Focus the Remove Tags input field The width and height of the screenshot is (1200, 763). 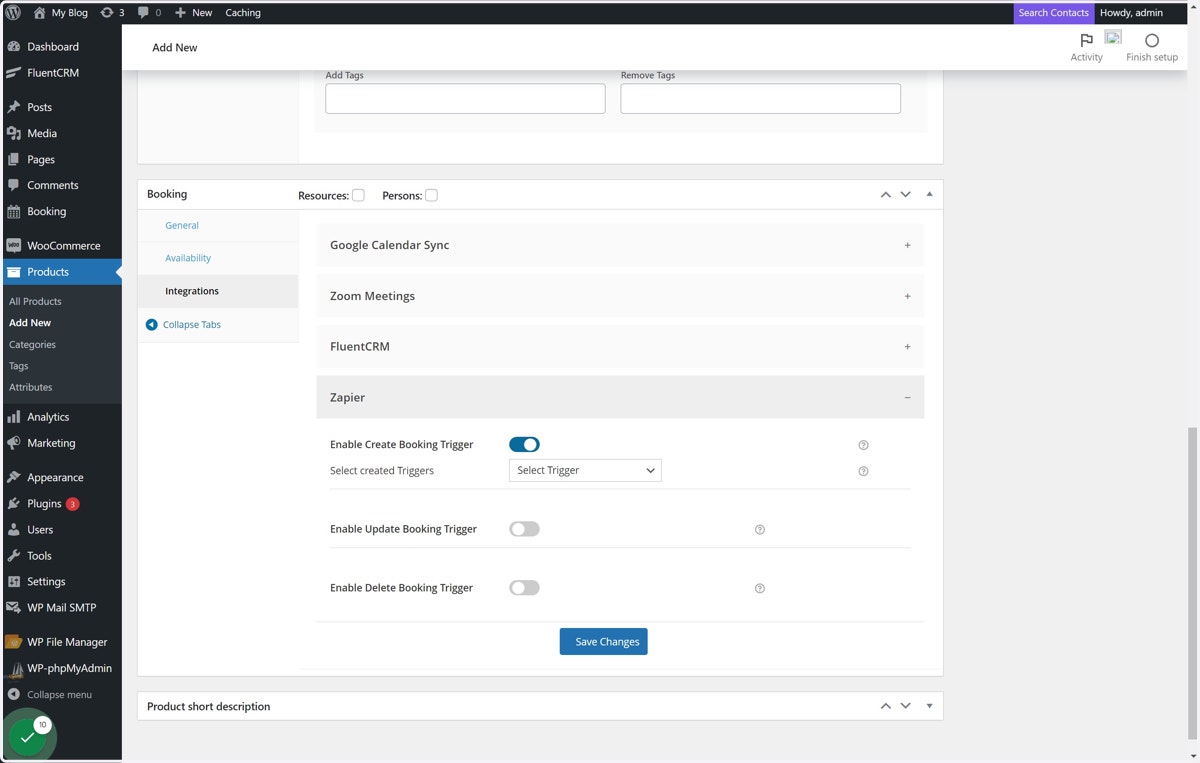(760, 98)
